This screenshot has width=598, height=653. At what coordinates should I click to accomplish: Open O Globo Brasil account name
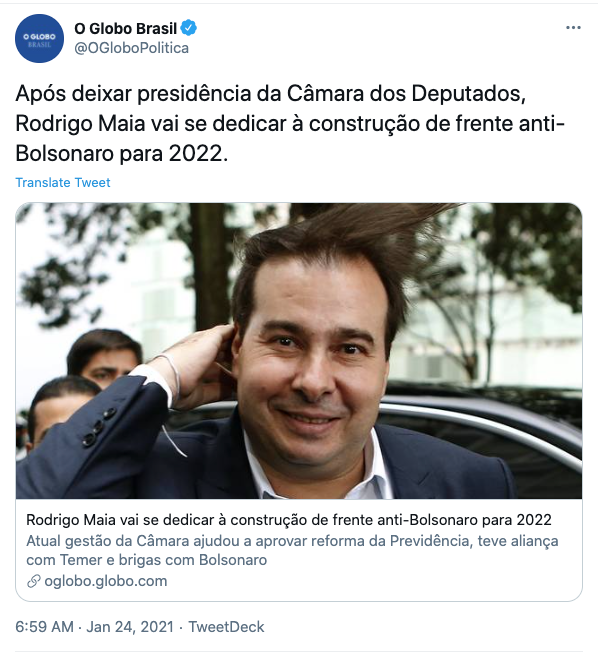[x=126, y=28]
